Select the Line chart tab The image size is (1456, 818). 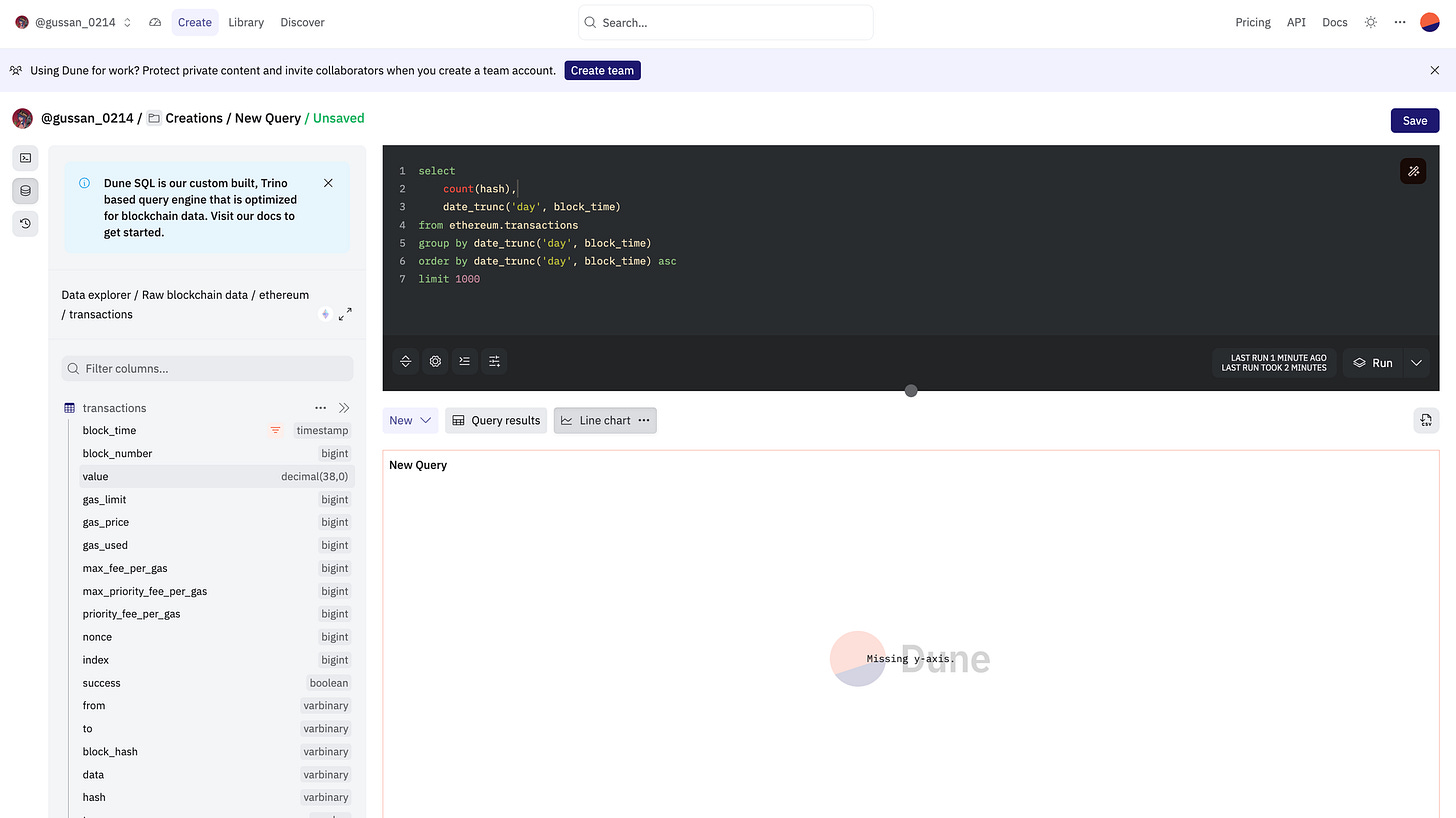(605, 420)
